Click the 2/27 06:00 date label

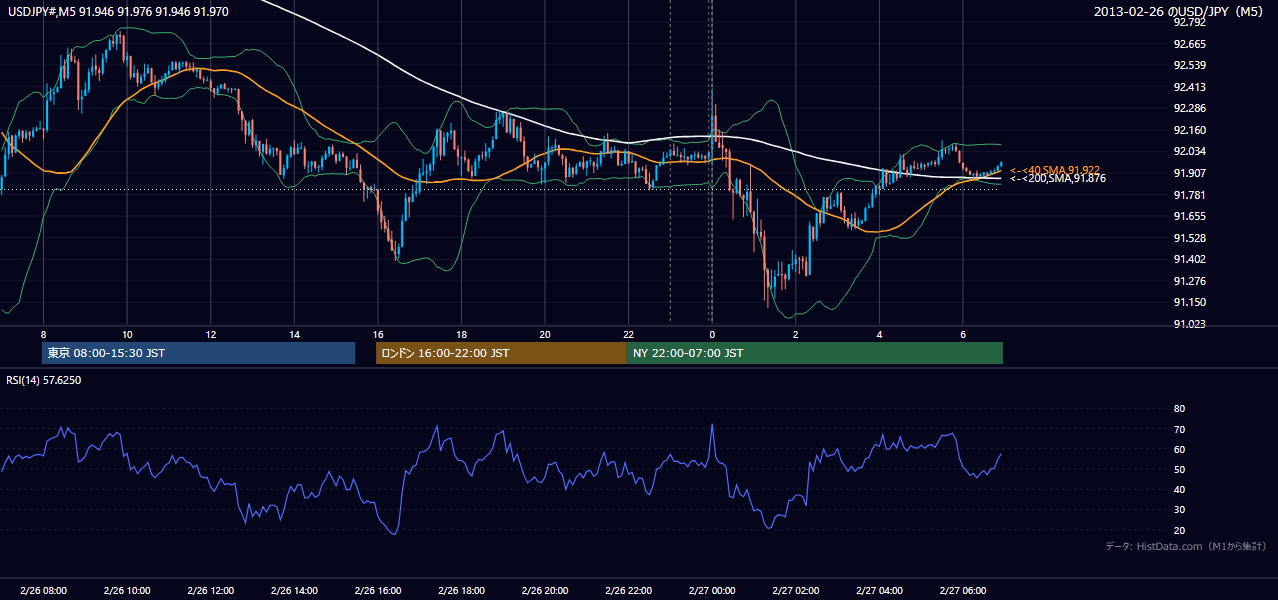click(x=963, y=591)
